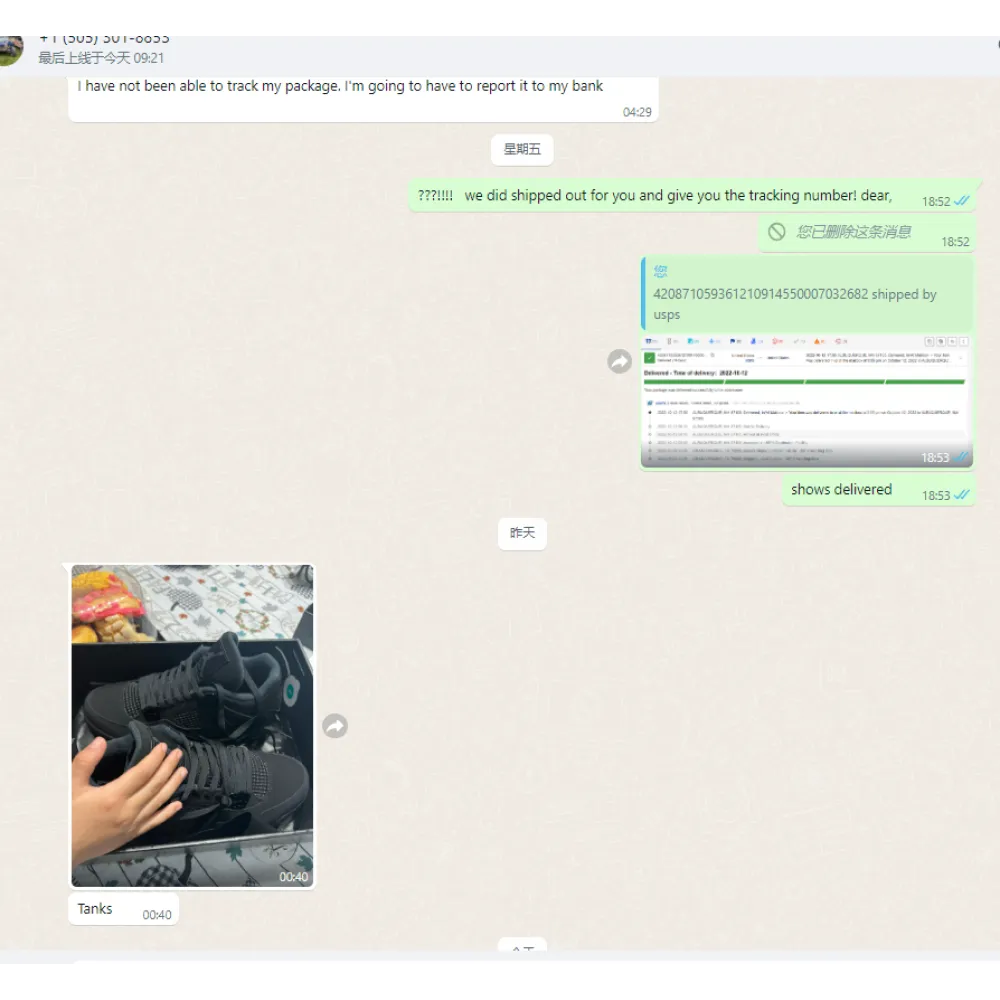Select the 'Tanks' message
Image resolution: width=1000 pixels, height=1000 pixels.
point(123,909)
